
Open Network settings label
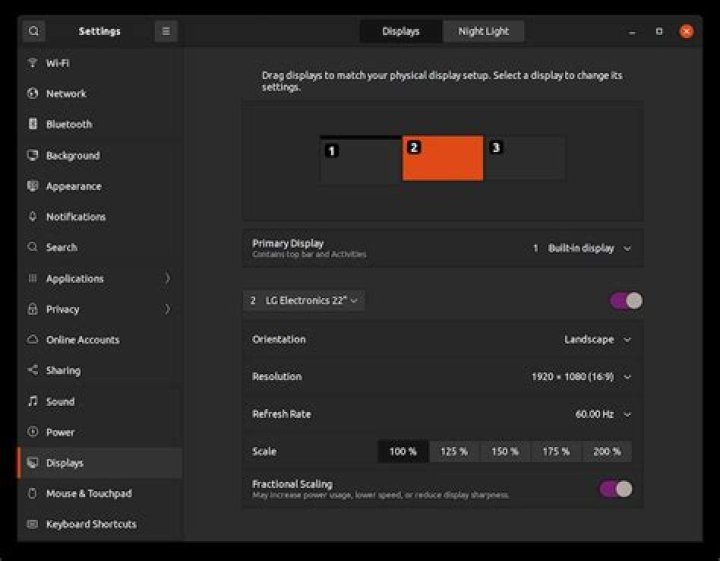66,94
